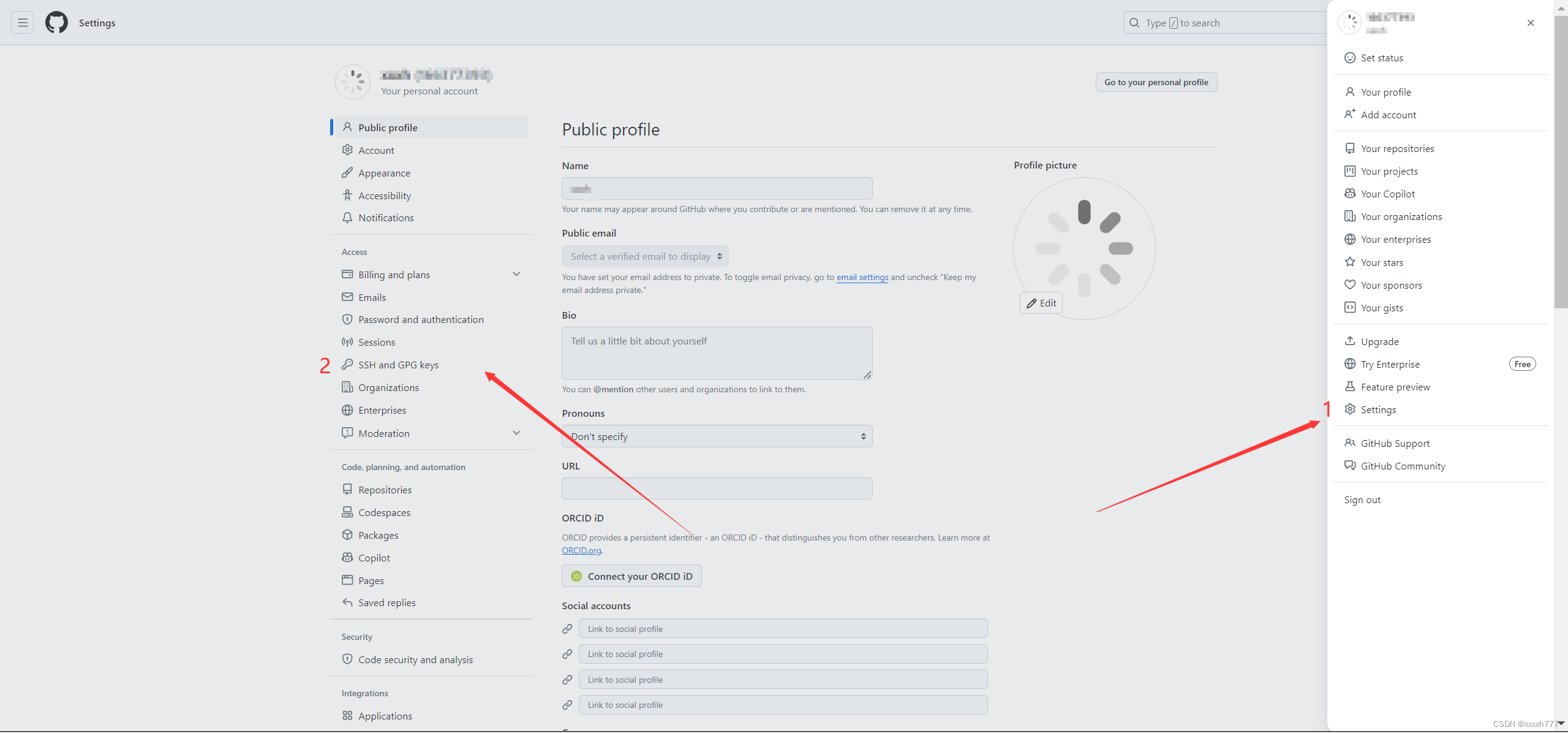1568x733 pixels.
Task: Click into the Bio text area
Action: (x=717, y=353)
